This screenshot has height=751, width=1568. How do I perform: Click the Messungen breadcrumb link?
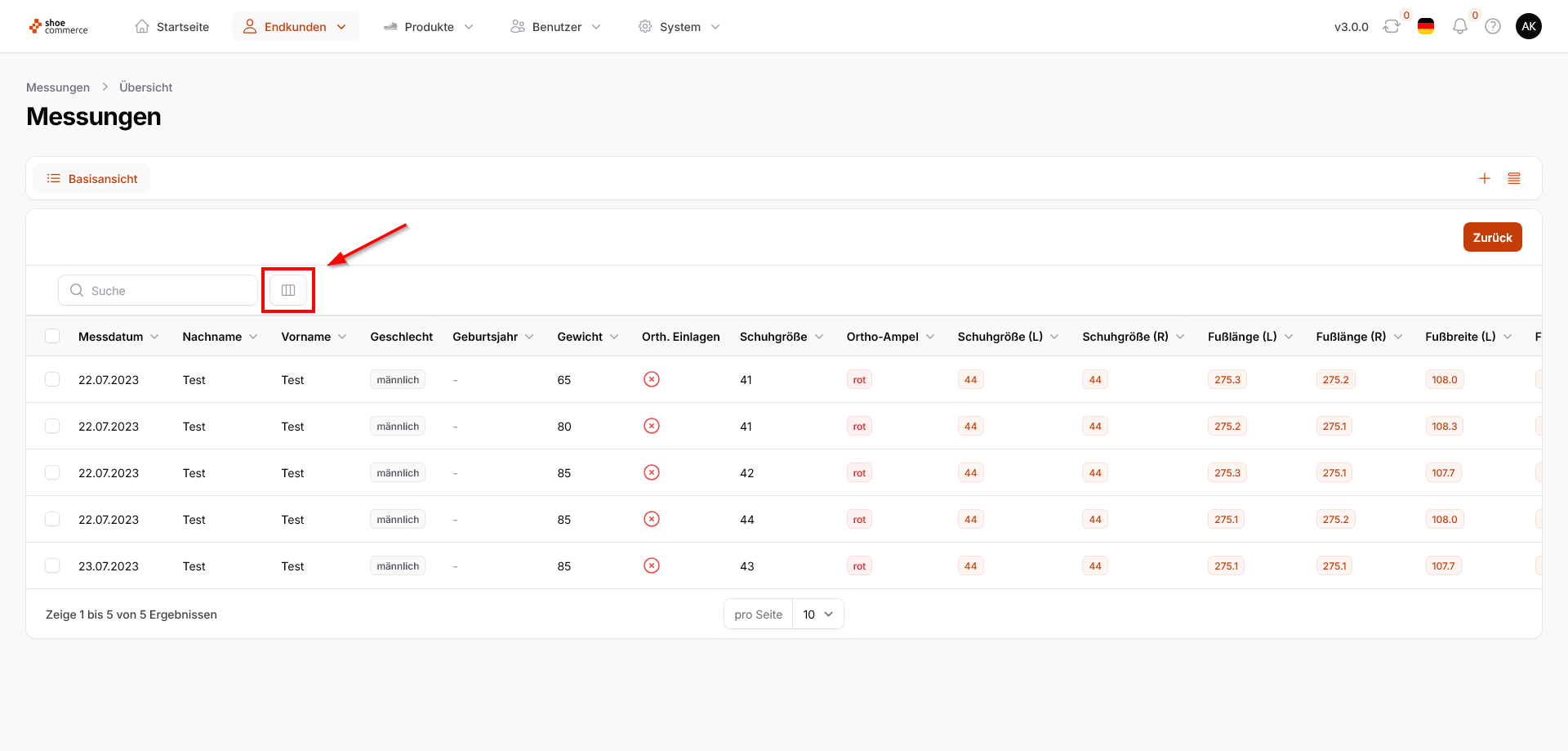pyautogui.click(x=58, y=87)
